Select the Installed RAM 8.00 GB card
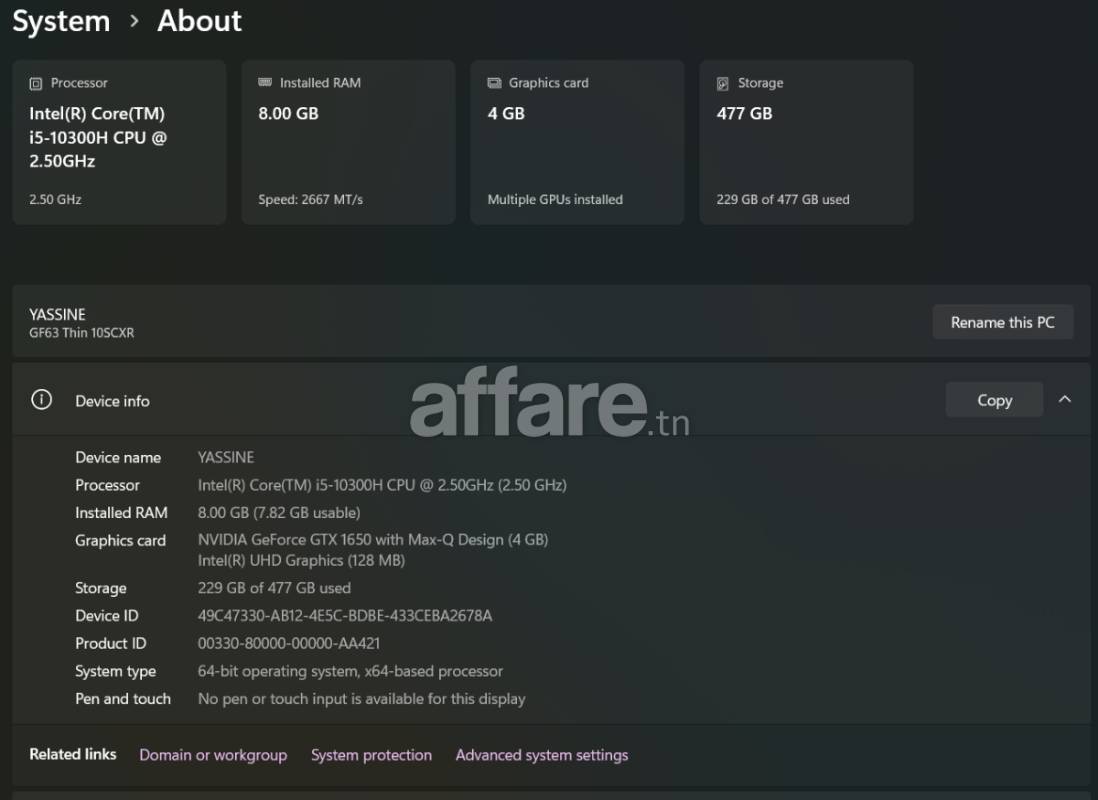Viewport: 1098px width, 800px height. tap(348, 142)
